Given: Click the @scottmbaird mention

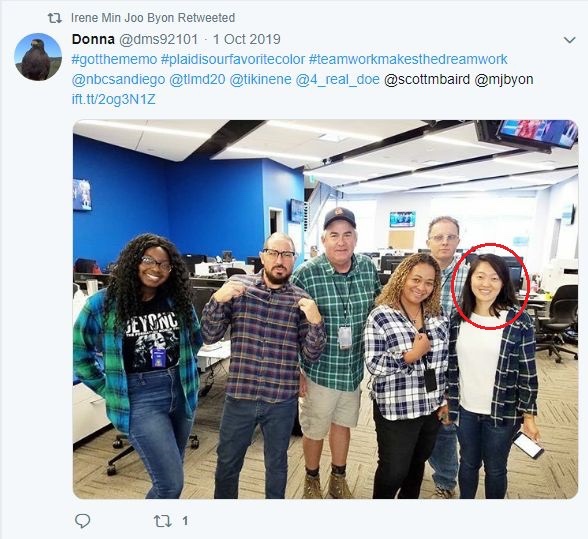Looking at the screenshot, I should point(427,80).
